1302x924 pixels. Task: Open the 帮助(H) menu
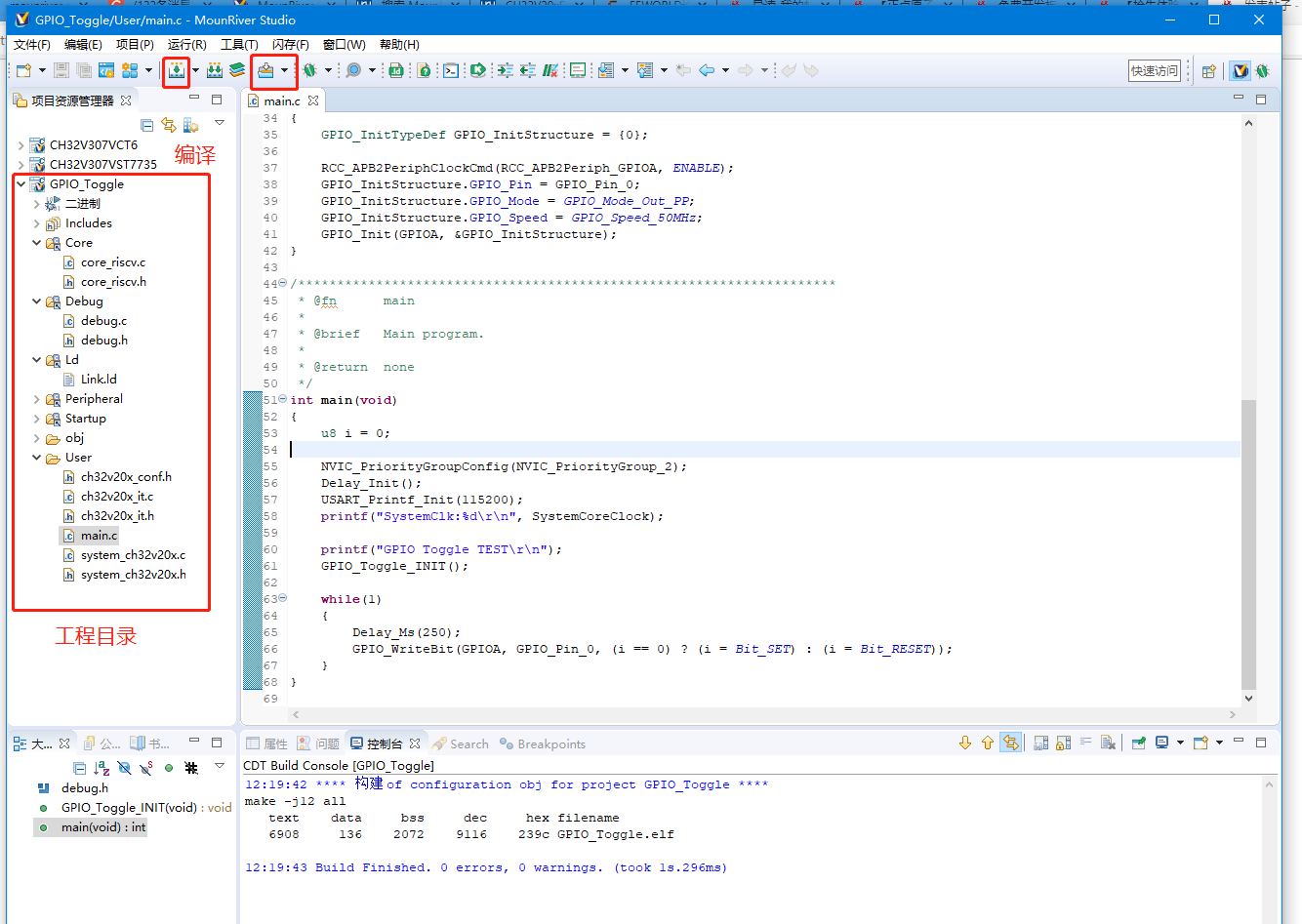click(x=399, y=44)
